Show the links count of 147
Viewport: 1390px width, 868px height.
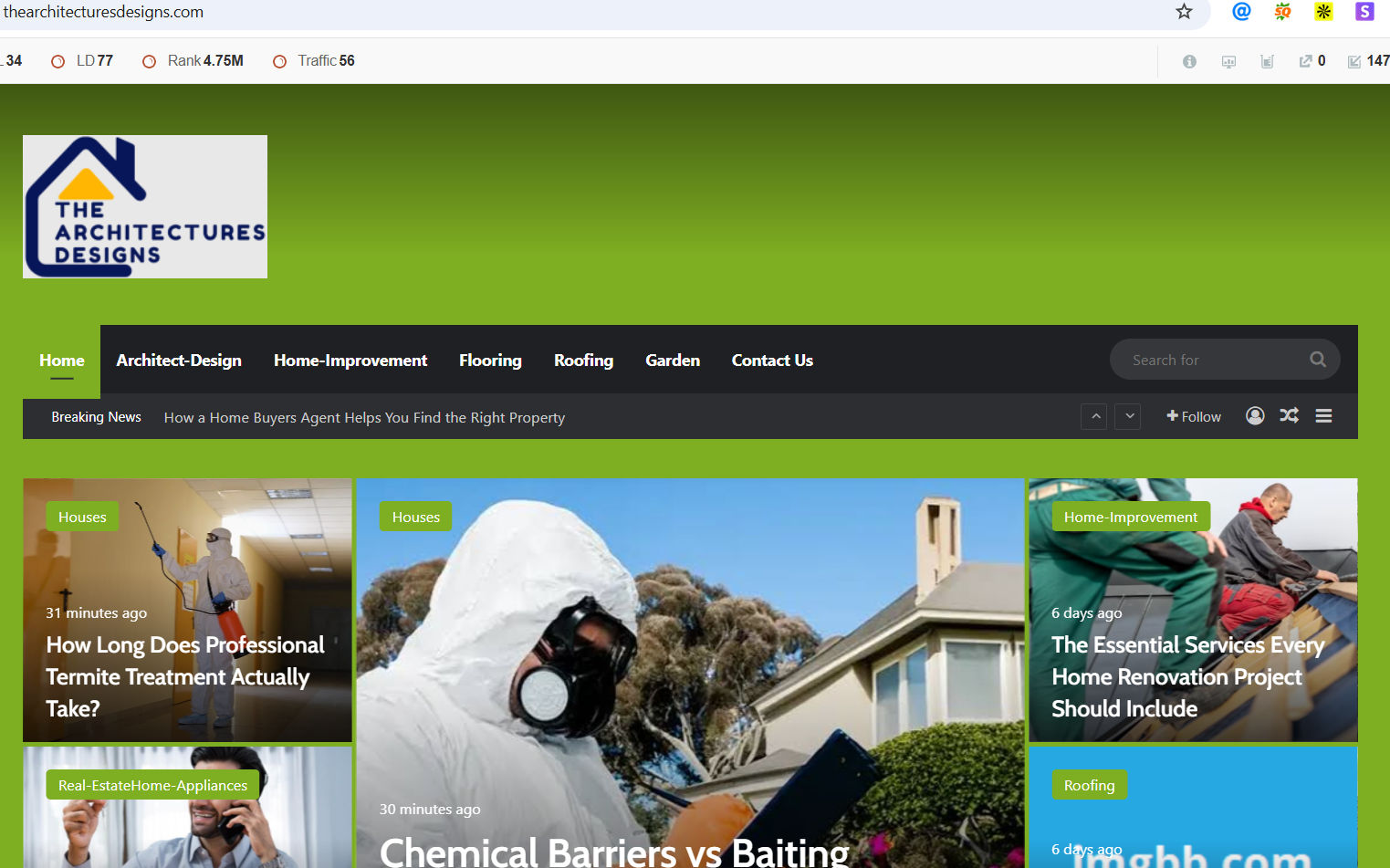tap(1369, 61)
